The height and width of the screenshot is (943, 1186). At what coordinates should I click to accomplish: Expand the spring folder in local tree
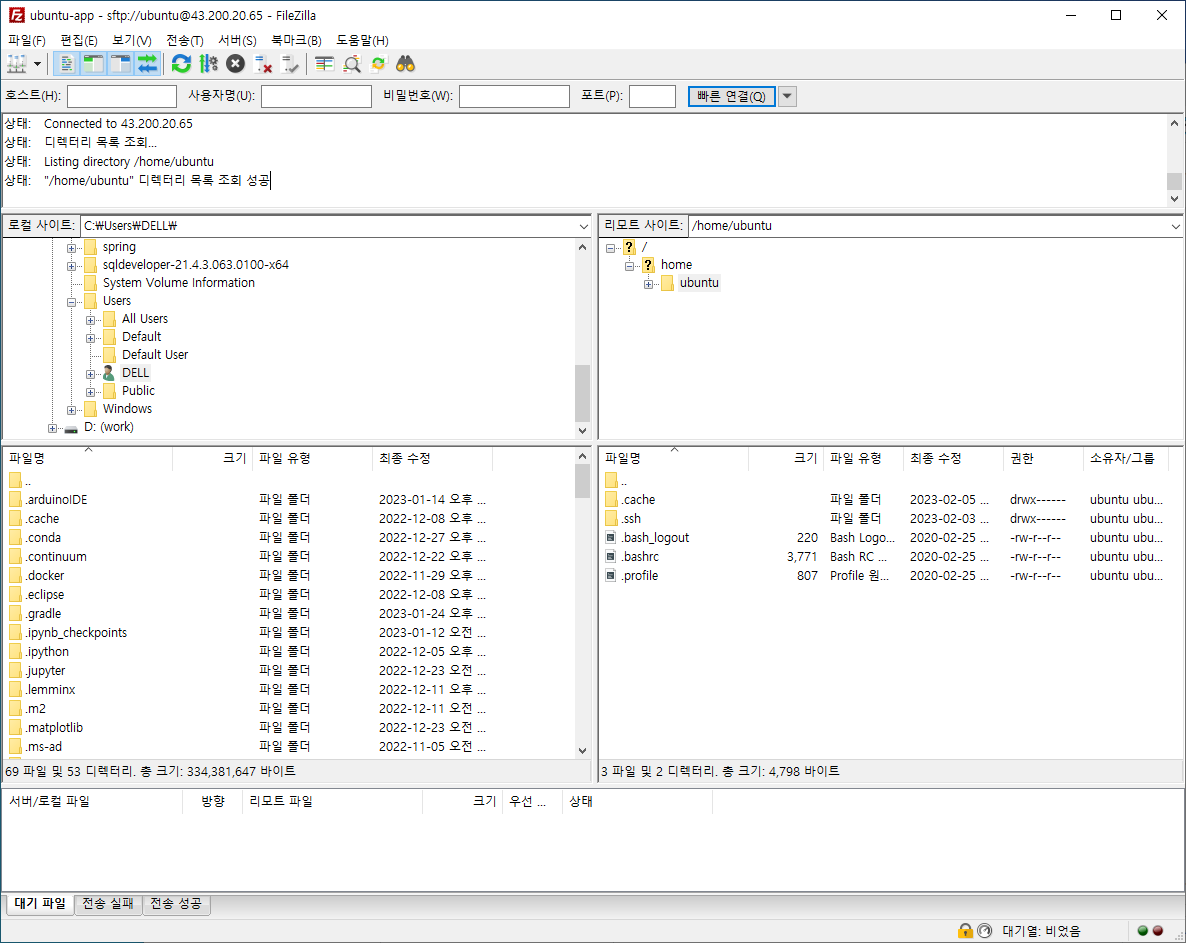pos(72,248)
